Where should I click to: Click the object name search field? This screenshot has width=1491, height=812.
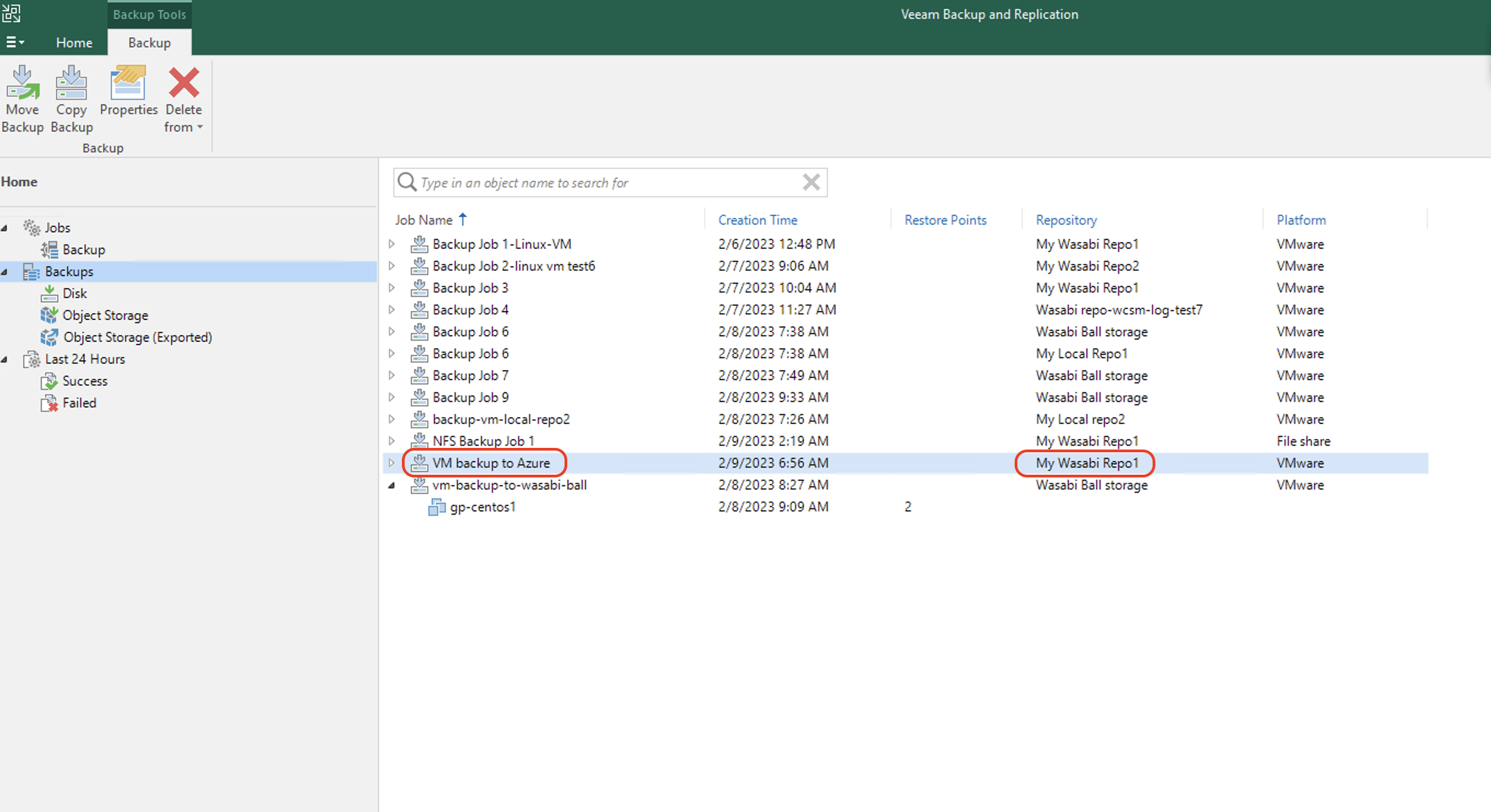click(x=609, y=183)
